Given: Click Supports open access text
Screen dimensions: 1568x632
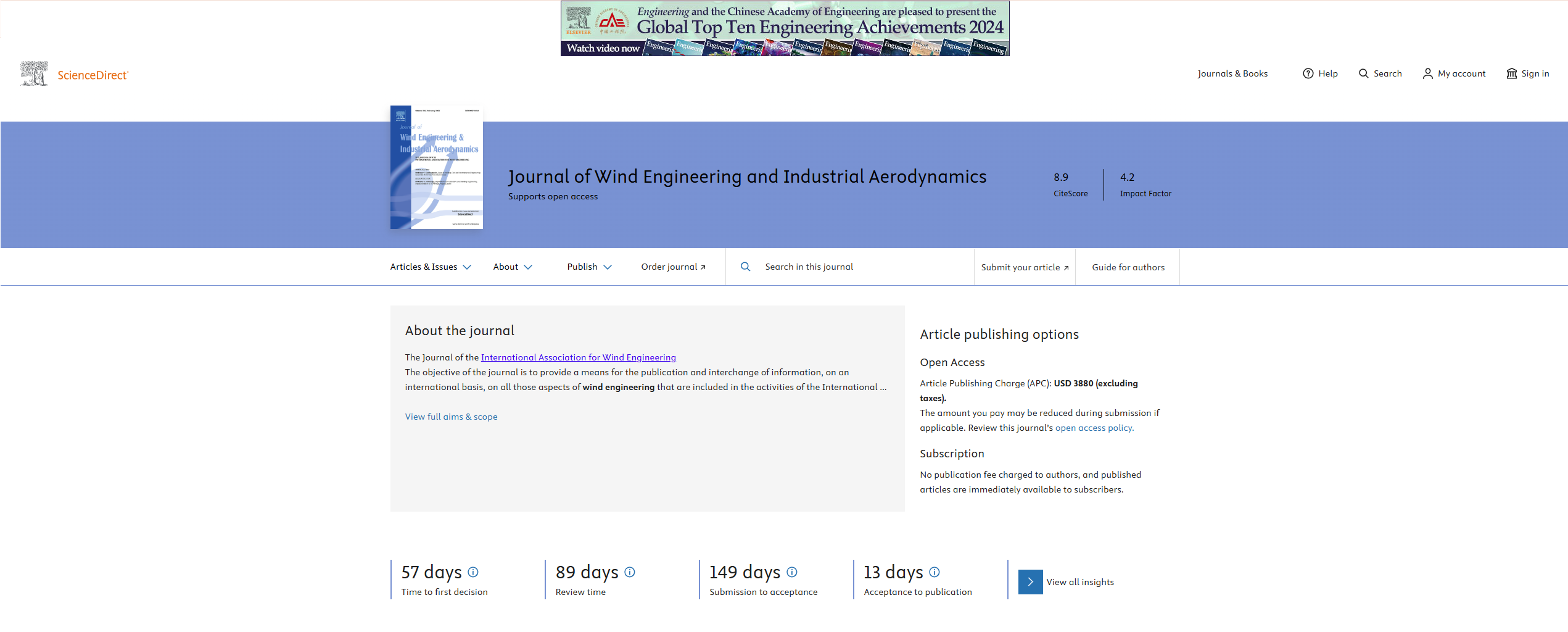Looking at the screenshot, I should [553, 196].
